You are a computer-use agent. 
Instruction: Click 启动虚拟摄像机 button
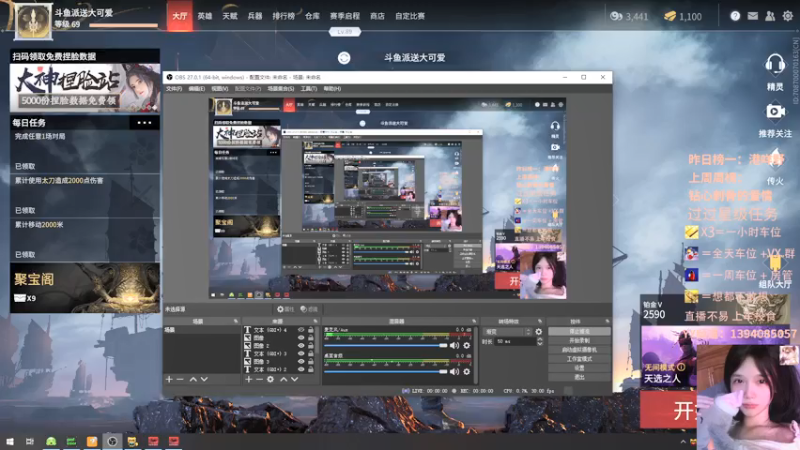coord(579,349)
